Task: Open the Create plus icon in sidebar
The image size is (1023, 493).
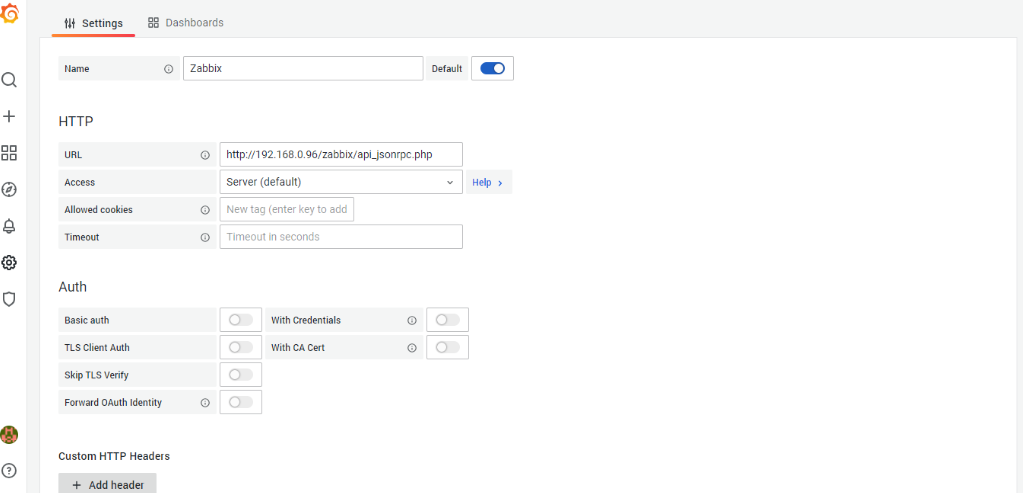Action: [x=9, y=116]
